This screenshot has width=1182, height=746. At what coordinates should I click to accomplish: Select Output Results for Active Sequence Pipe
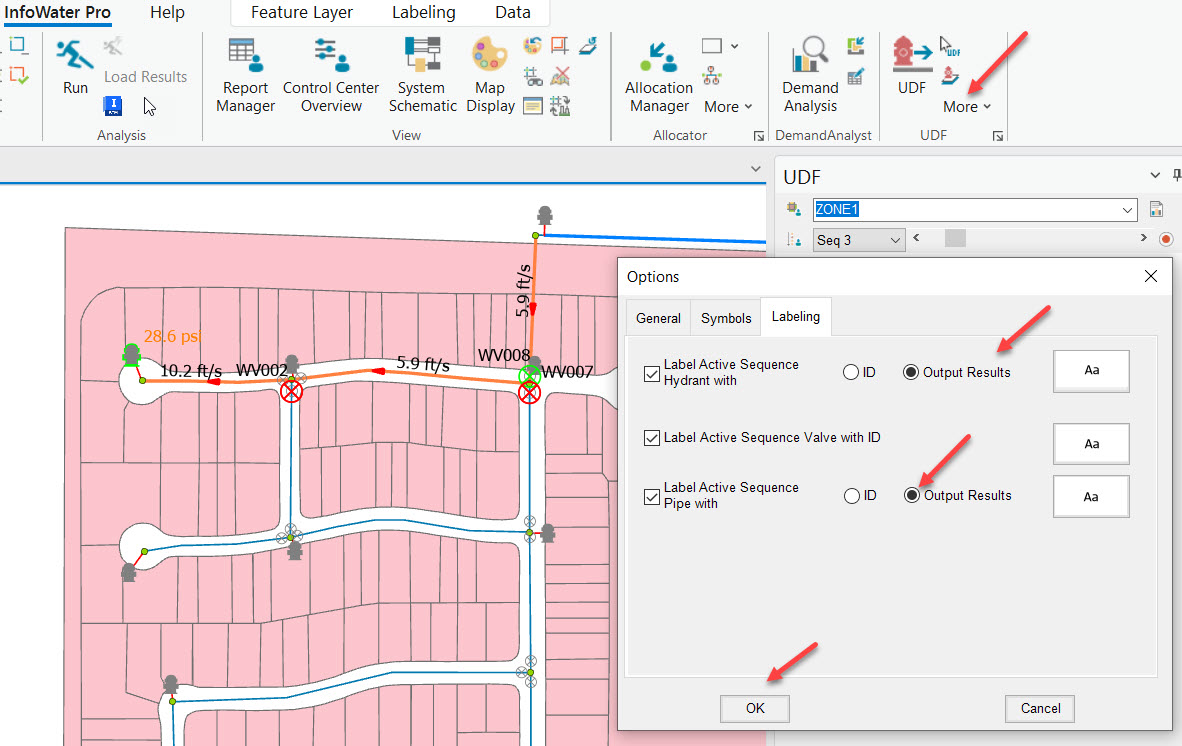[910, 495]
